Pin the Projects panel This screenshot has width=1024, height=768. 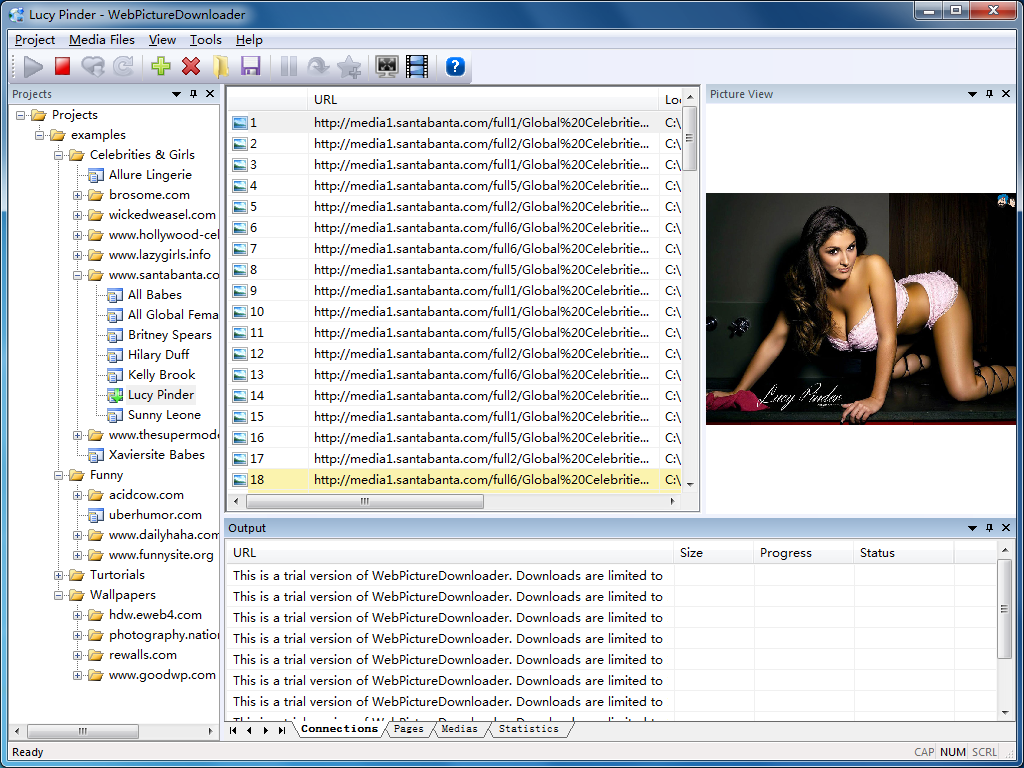(193, 94)
